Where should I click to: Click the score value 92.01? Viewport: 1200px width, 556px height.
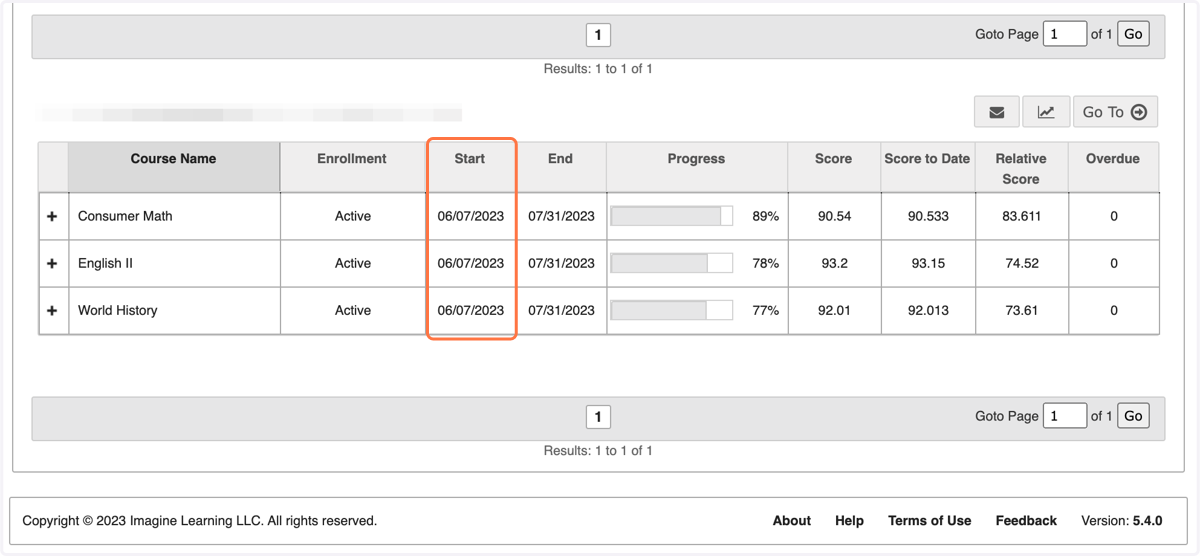point(834,310)
